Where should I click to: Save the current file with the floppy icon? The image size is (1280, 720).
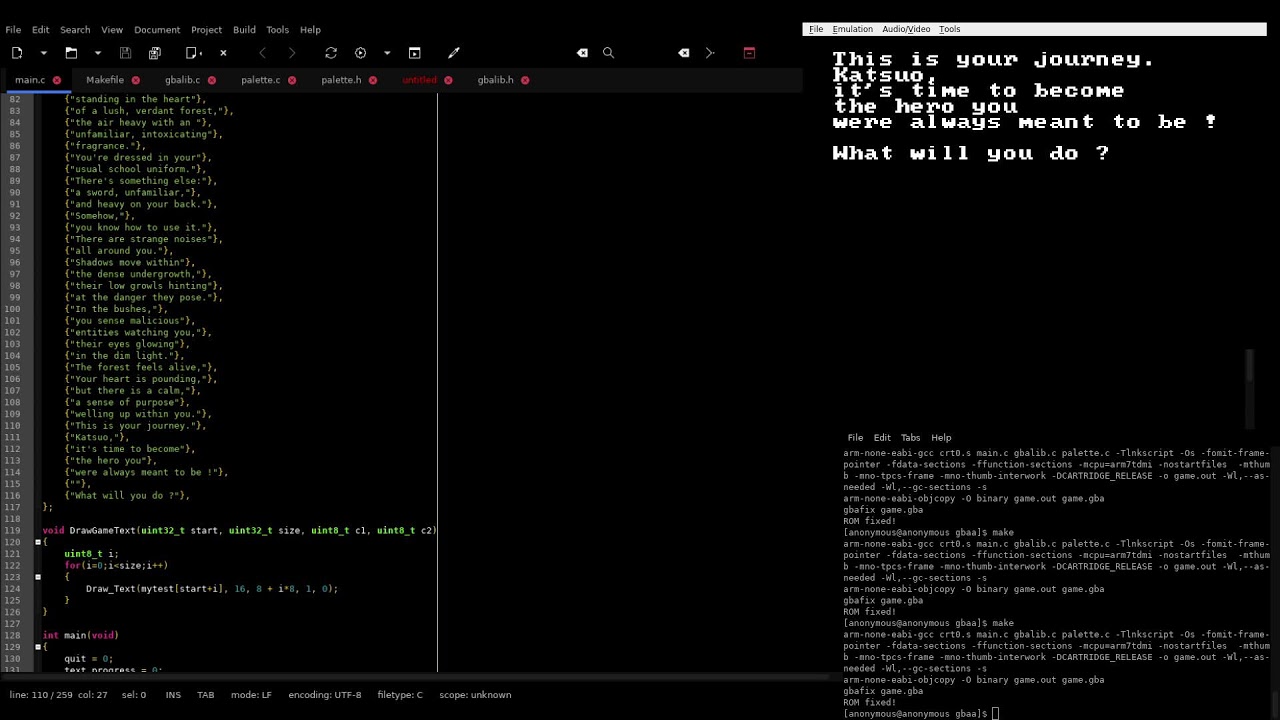click(x=125, y=53)
